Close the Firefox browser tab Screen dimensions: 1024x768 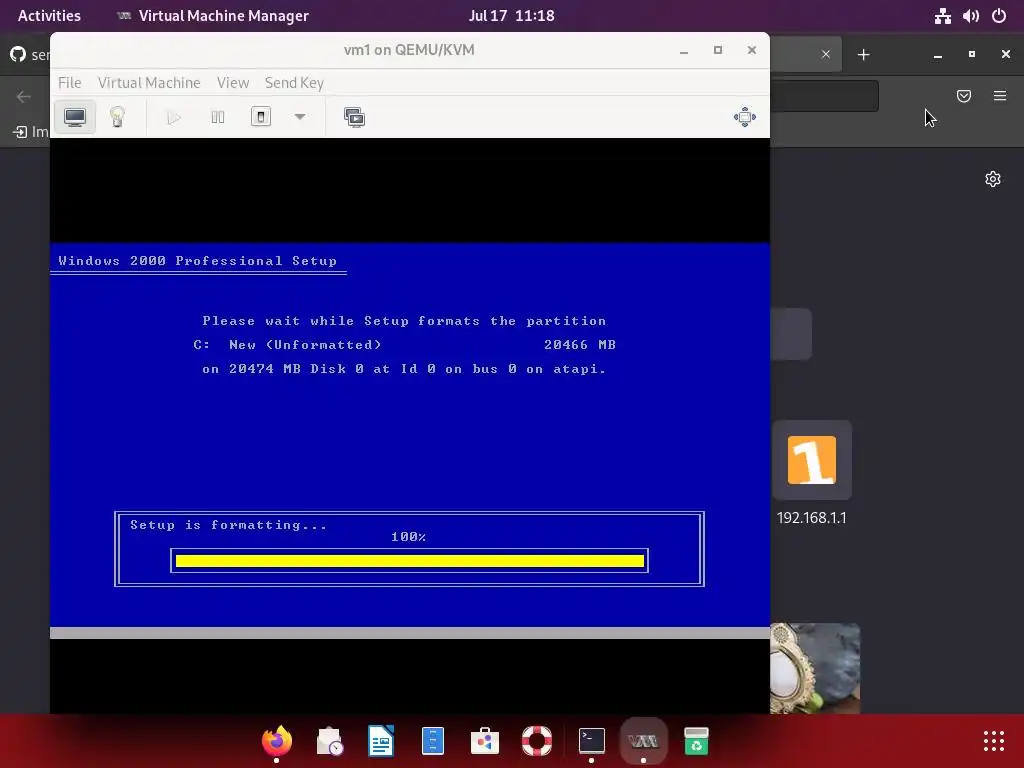[x=826, y=54]
